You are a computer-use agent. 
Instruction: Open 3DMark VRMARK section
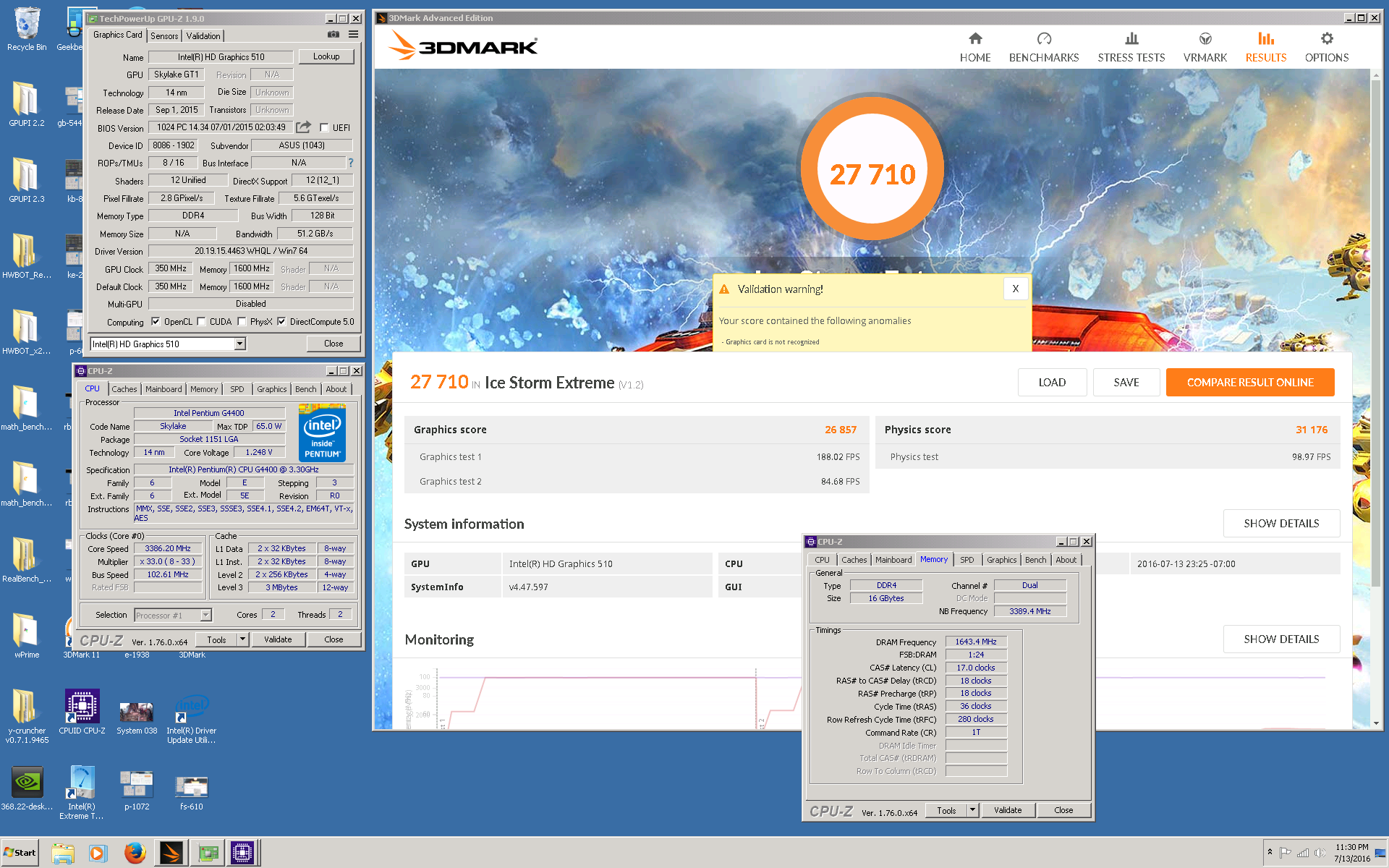click(x=1205, y=48)
